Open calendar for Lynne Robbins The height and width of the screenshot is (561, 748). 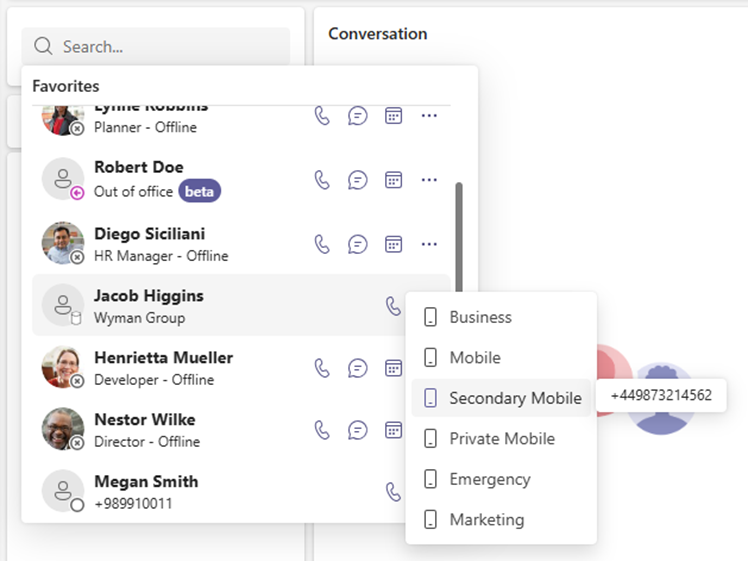[394, 115]
